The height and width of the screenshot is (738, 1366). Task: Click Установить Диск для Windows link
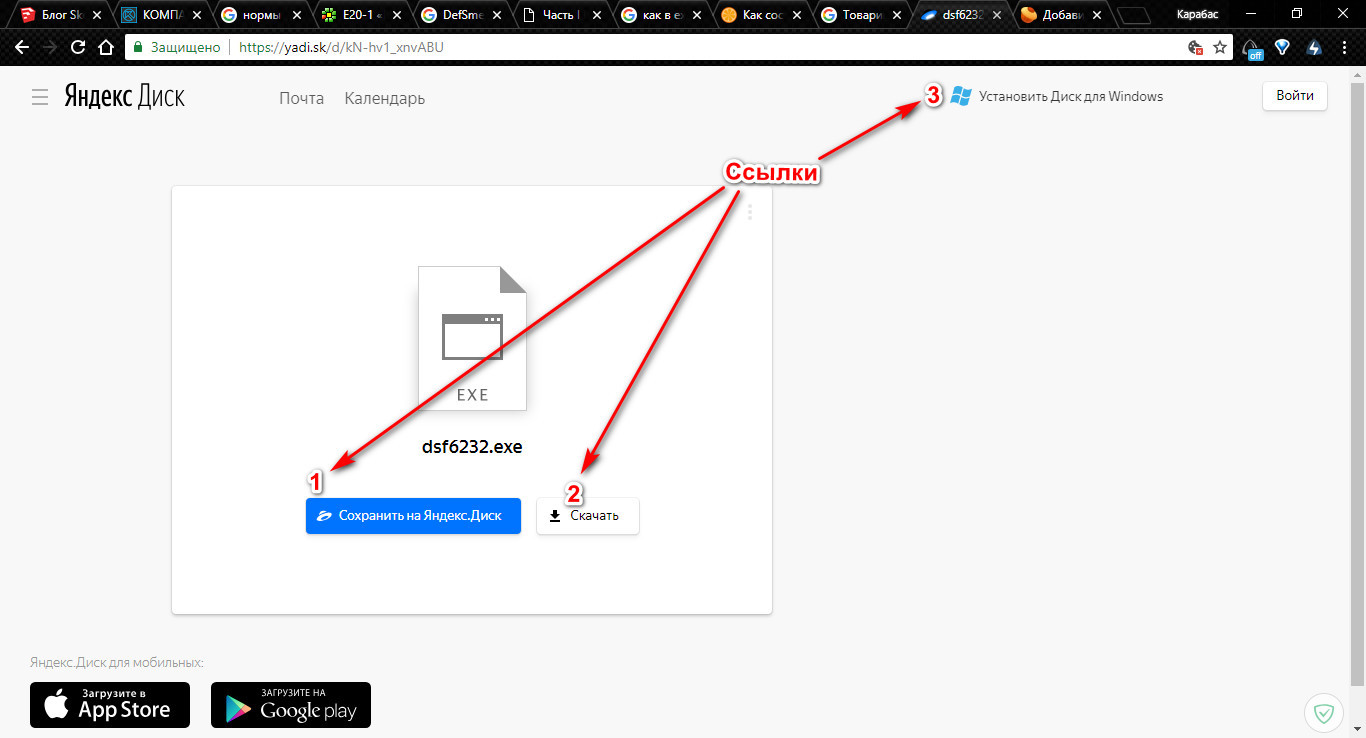click(x=1058, y=96)
